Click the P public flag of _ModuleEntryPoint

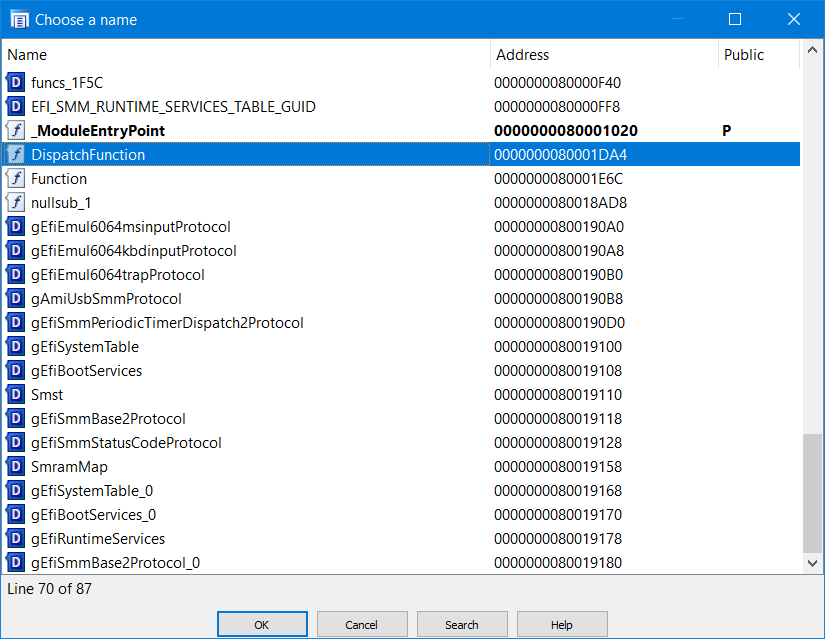pyautogui.click(x=727, y=131)
